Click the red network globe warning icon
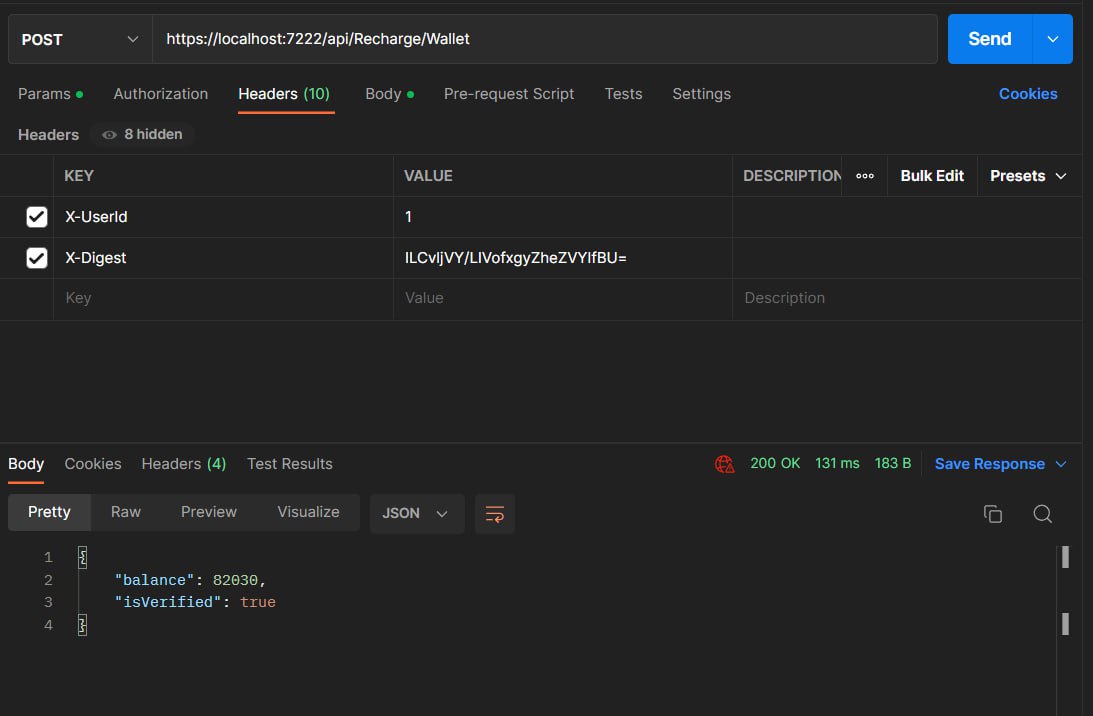The width and height of the screenshot is (1093, 716). click(724, 464)
